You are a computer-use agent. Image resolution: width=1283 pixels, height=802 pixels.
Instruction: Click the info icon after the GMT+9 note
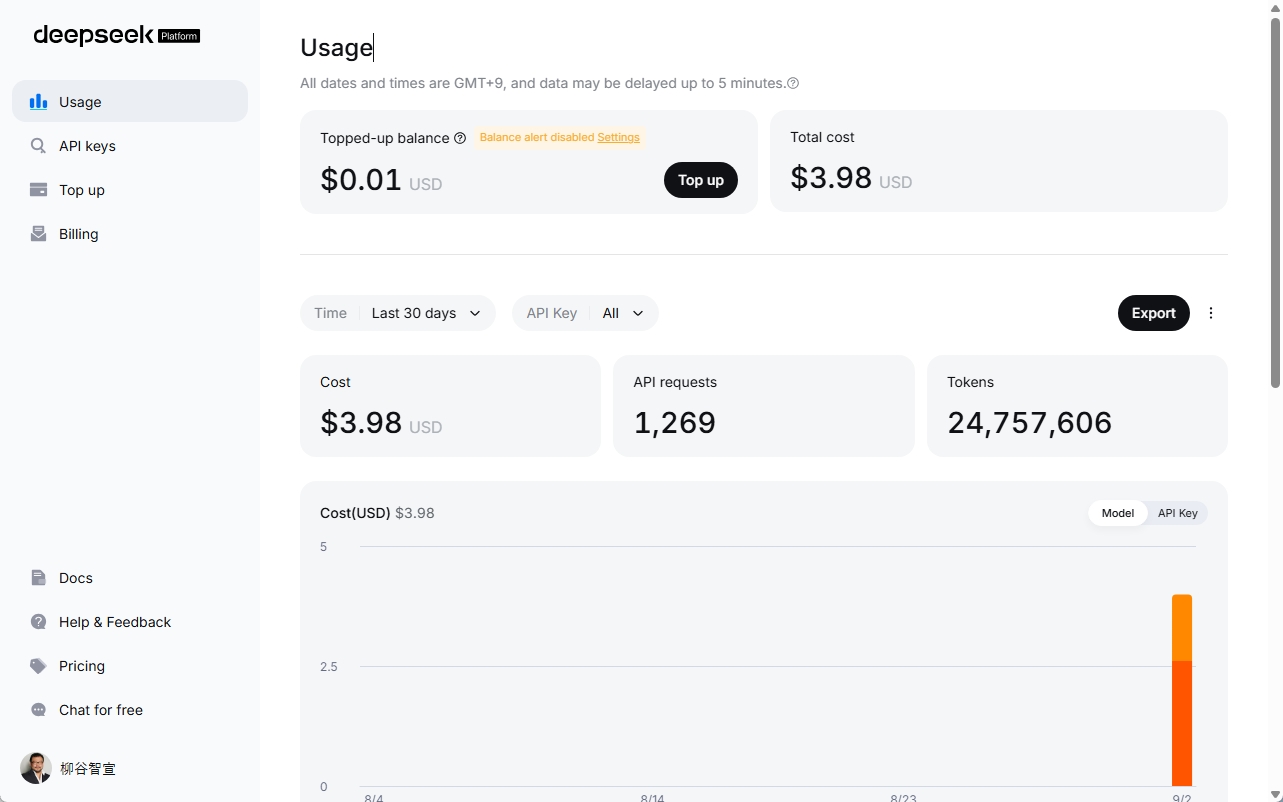point(793,83)
